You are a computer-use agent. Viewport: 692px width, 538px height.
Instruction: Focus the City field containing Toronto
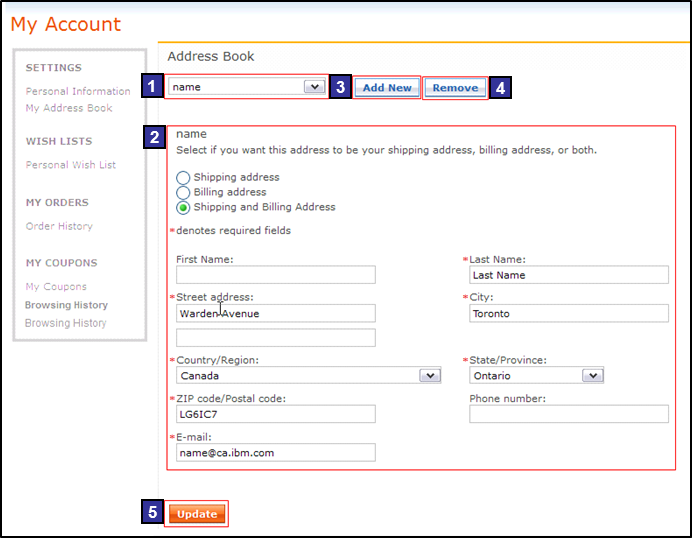click(x=568, y=313)
